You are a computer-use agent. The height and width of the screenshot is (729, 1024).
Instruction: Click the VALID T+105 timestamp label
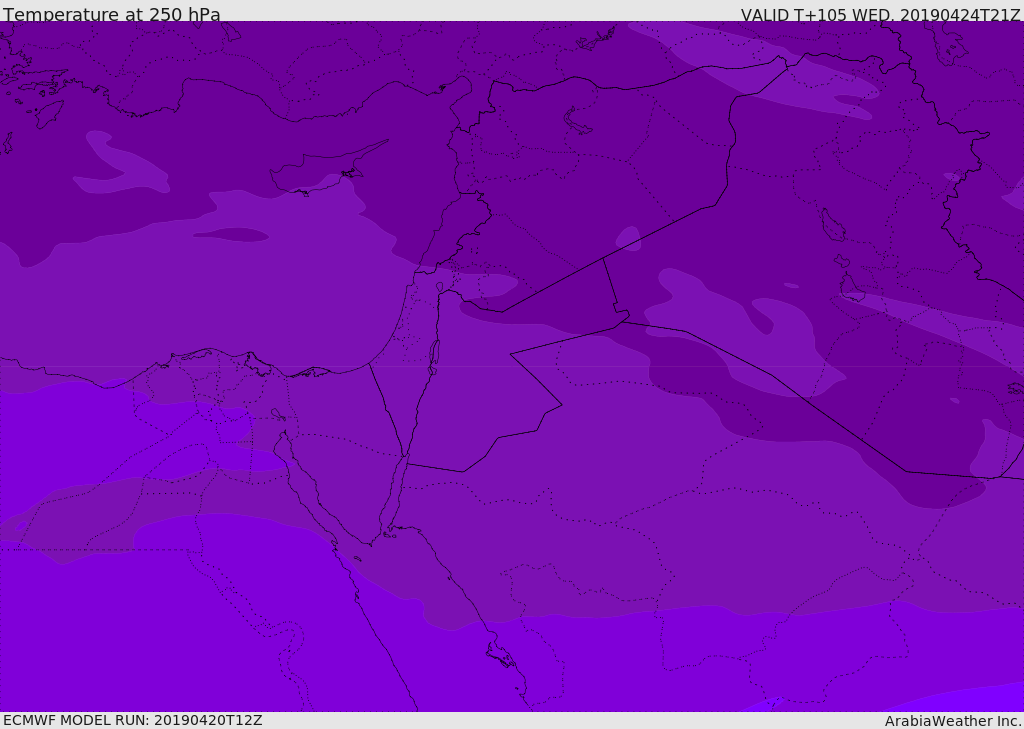click(880, 15)
